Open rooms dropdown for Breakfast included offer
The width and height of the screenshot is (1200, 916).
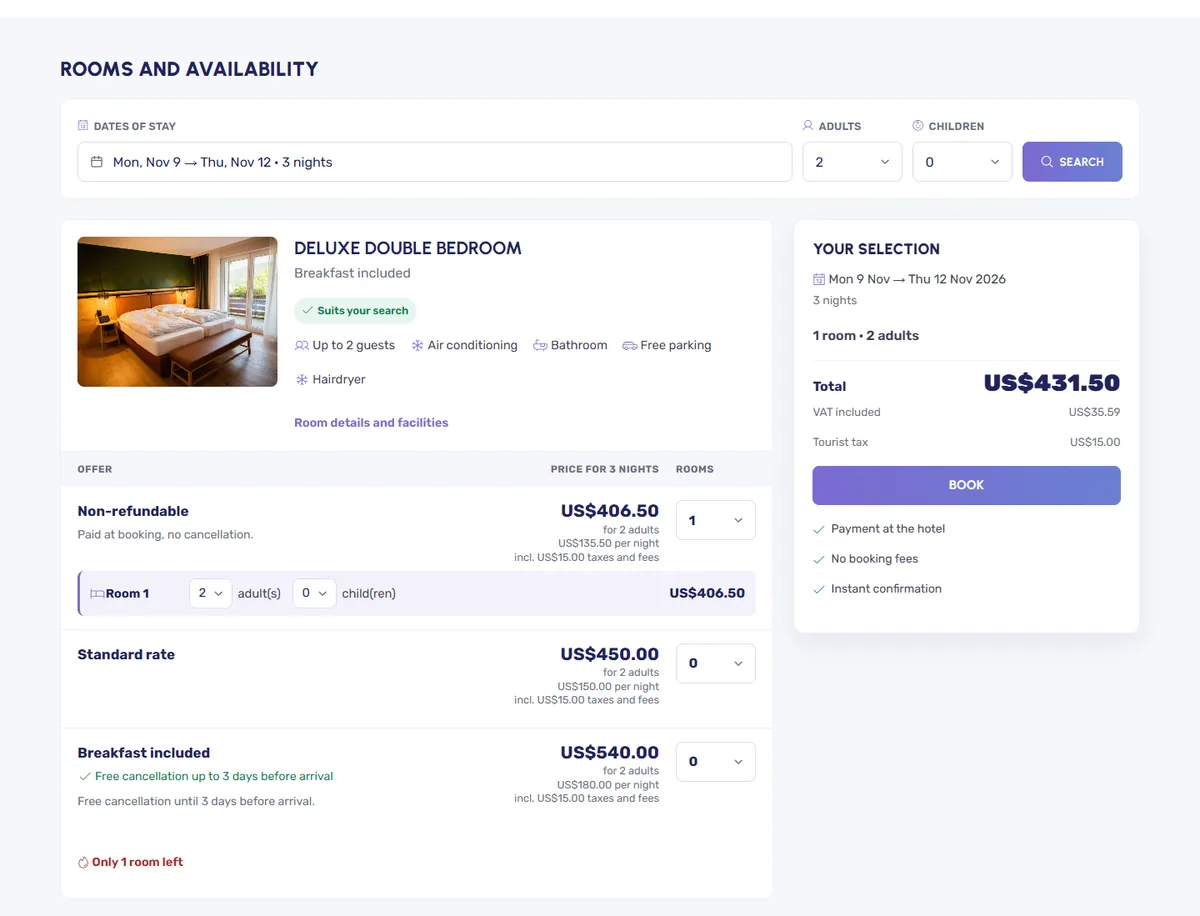pos(716,762)
